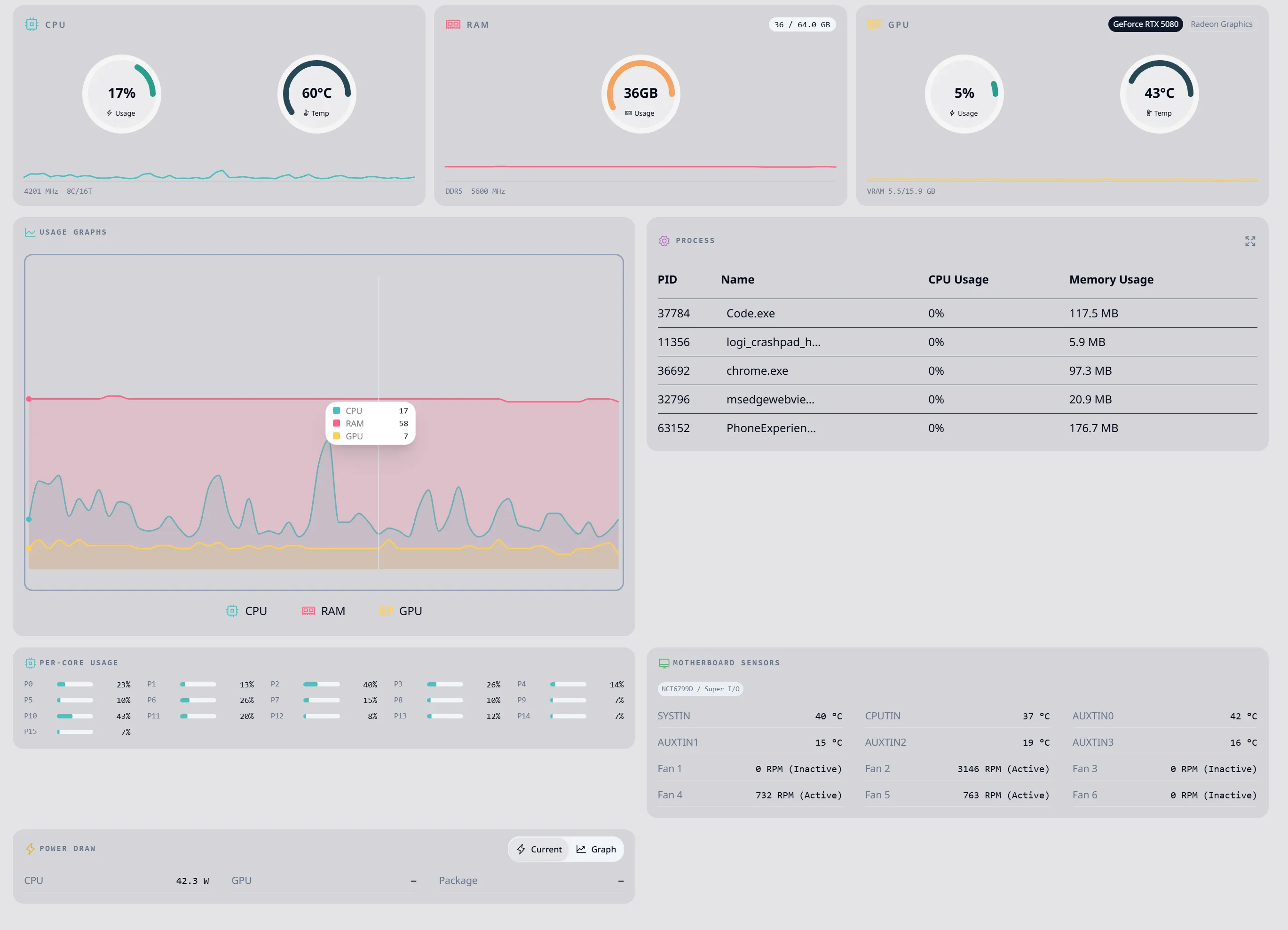Image resolution: width=1288 pixels, height=930 pixels.
Task: Click the CPU chip icon in CPU card header
Action: click(x=32, y=24)
